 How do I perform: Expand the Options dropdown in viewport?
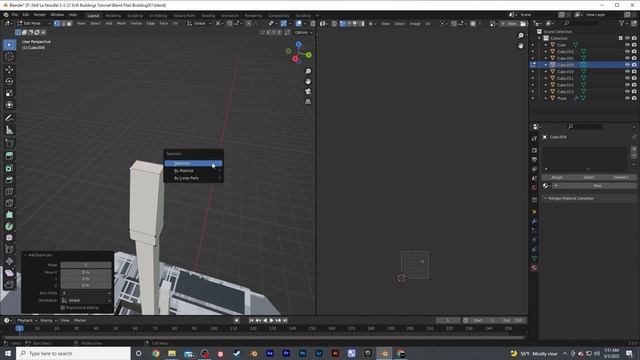303,32
